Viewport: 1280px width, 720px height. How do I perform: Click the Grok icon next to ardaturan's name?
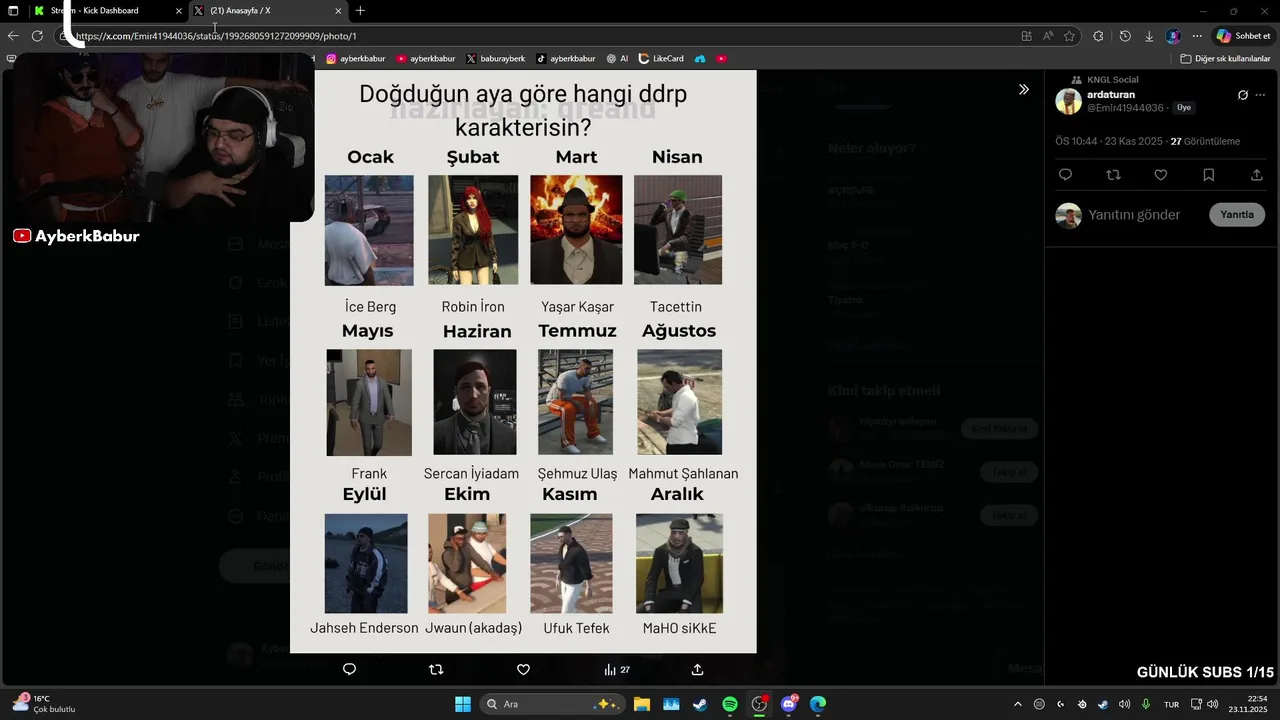coord(1243,95)
